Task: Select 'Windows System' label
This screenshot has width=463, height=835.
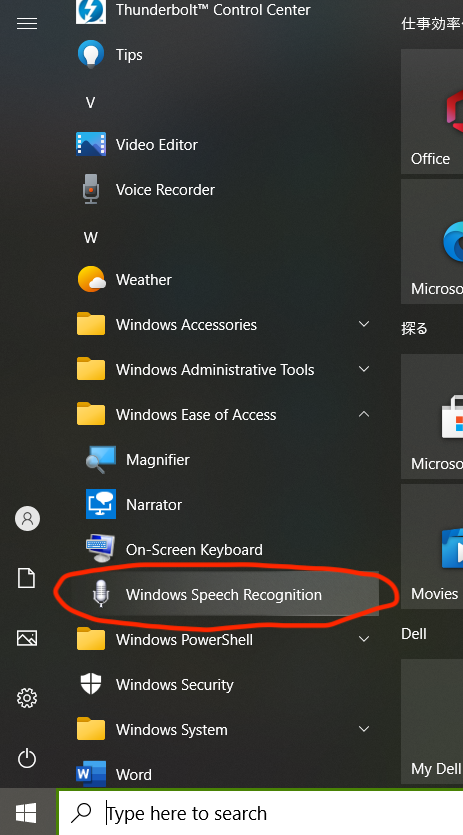Action: (172, 730)
